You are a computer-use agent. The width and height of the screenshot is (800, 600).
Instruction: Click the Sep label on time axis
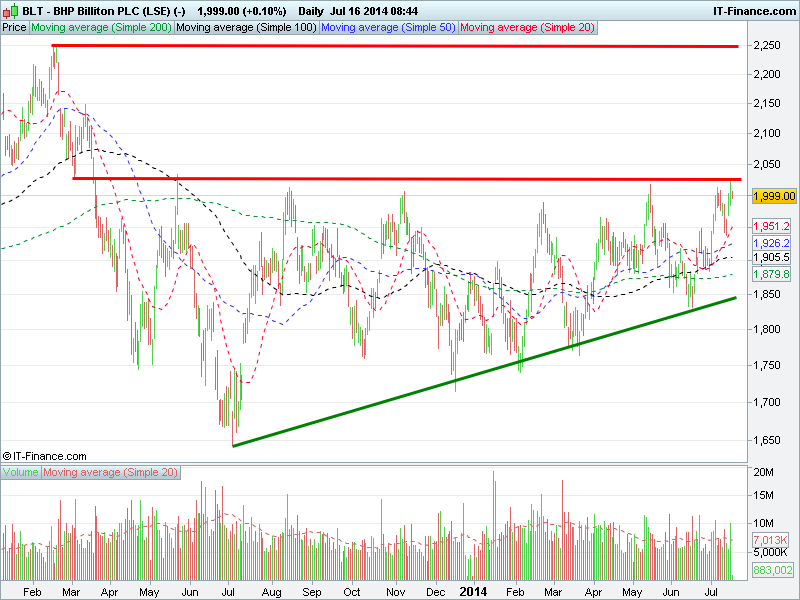(x=311, y=592)
